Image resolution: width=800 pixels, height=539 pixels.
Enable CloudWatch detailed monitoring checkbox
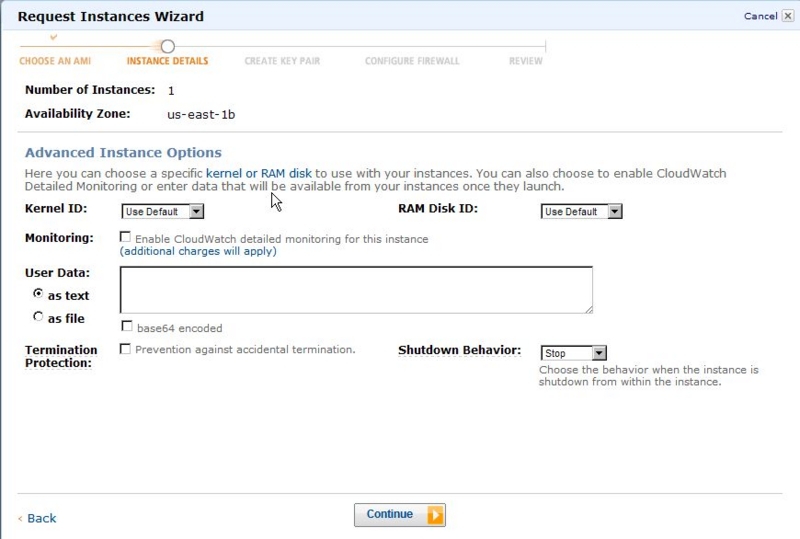coord(125,237)
